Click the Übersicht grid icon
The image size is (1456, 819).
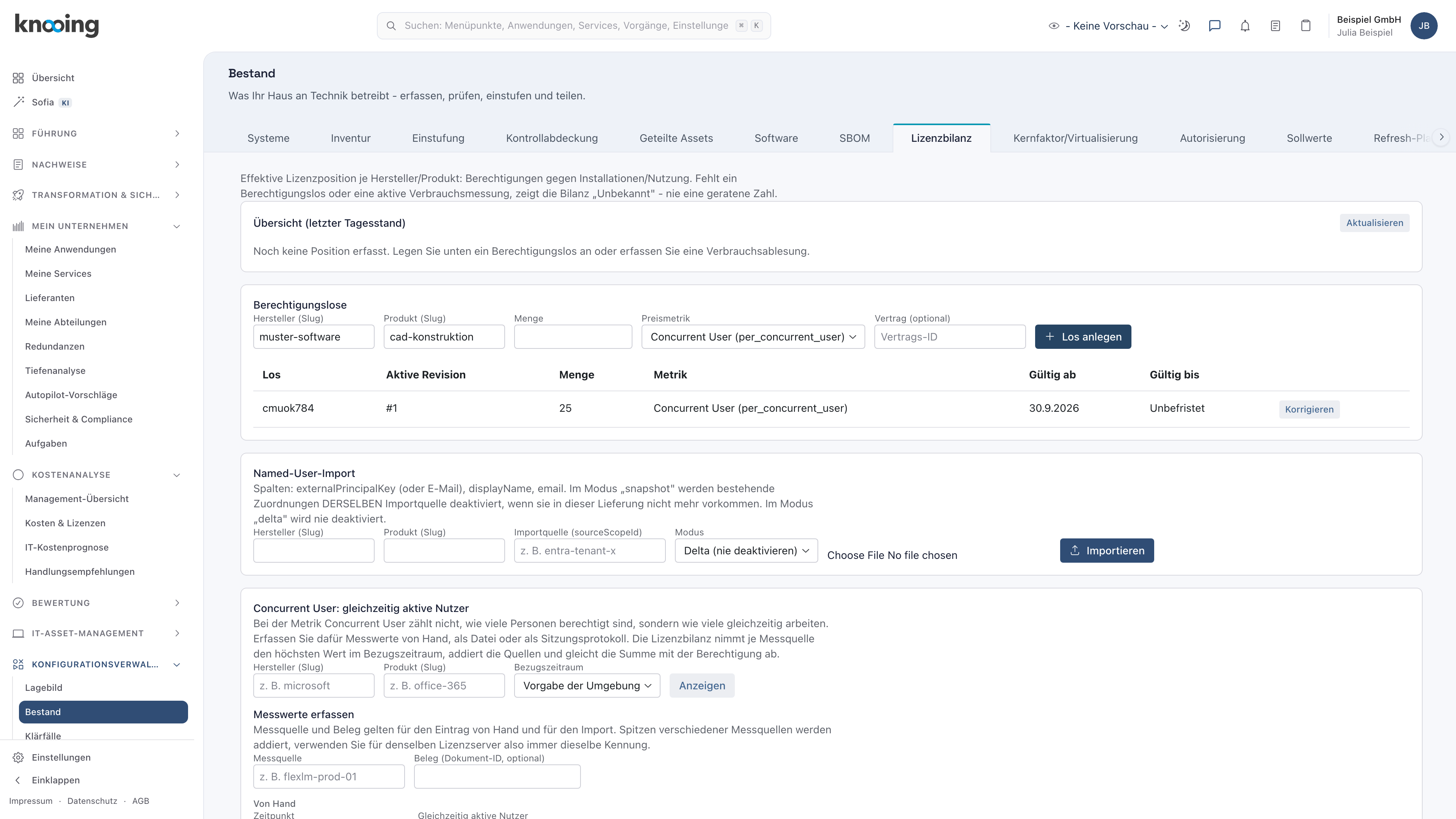point(18,78)
